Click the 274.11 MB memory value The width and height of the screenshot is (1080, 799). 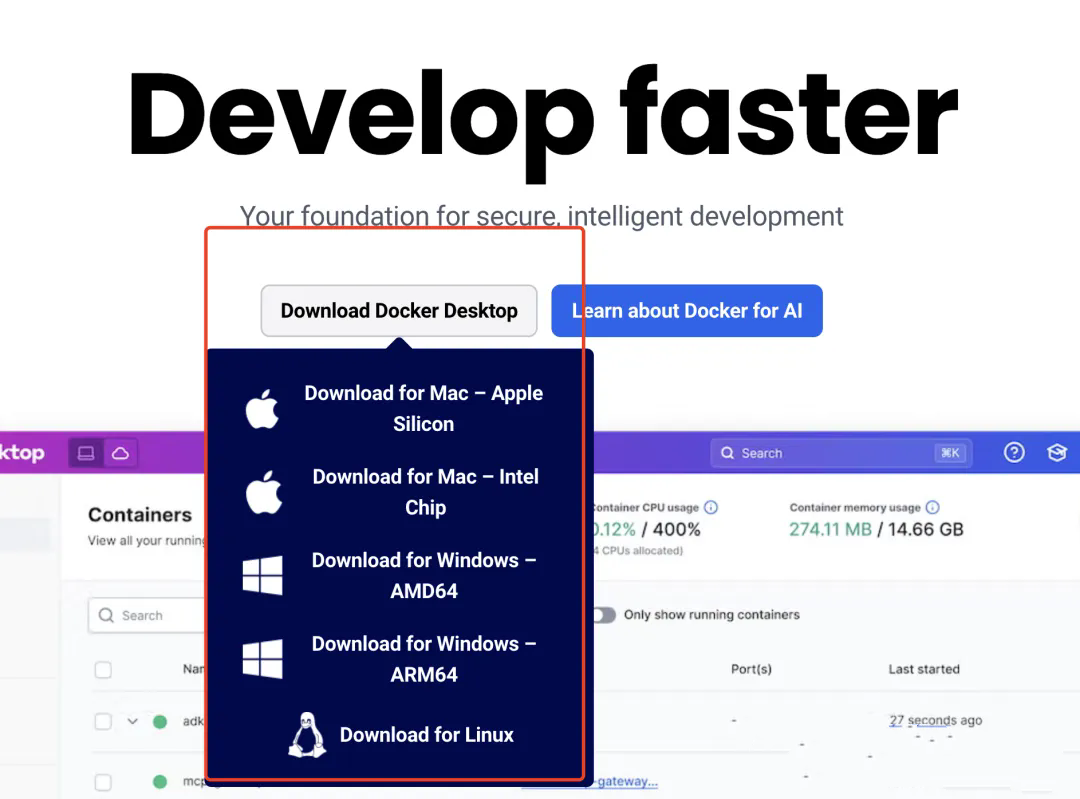point(830,529)
